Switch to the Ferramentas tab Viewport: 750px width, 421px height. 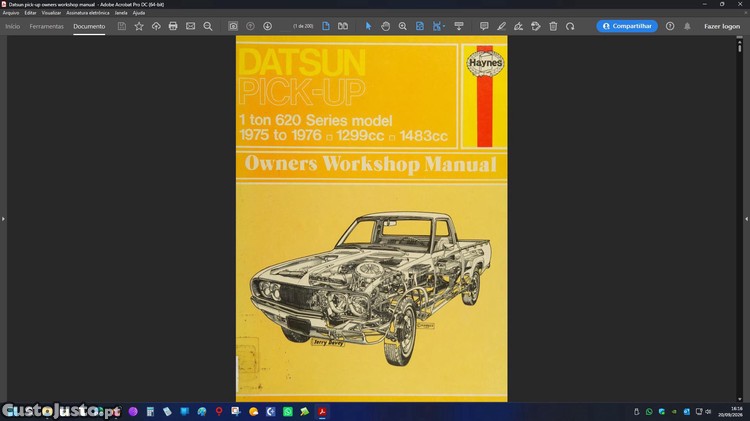pyautogui.click(x=46, y=26)
